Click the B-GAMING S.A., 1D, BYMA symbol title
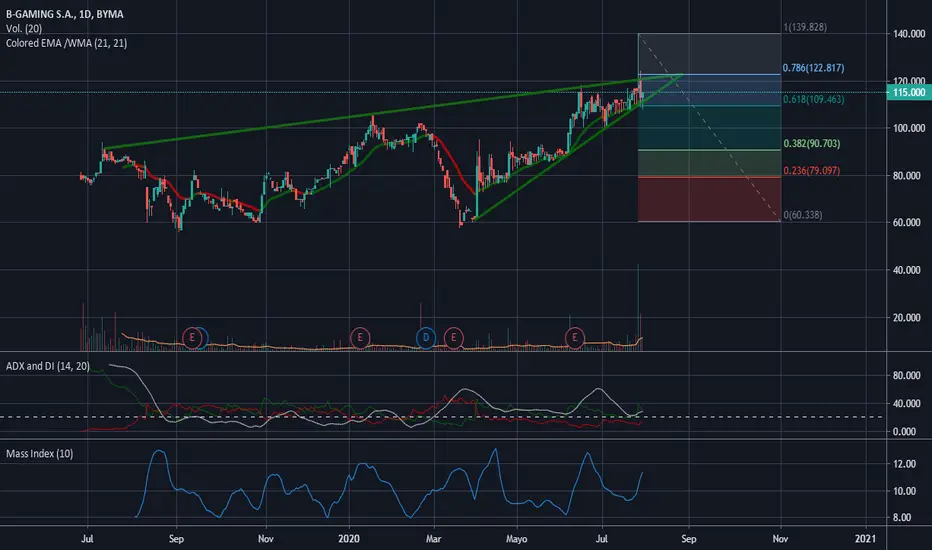Viewport: 932px width, 550px height. coord(65,14)
